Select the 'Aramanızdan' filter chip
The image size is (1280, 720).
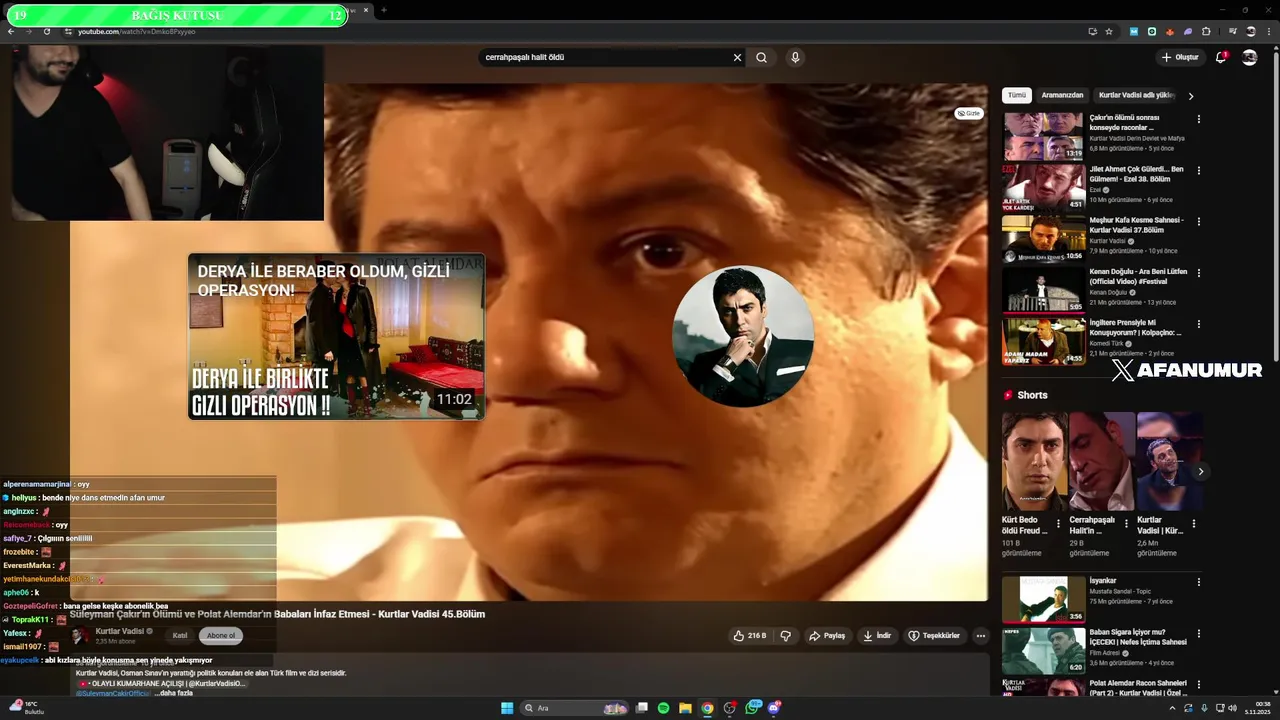(1062, 95)
